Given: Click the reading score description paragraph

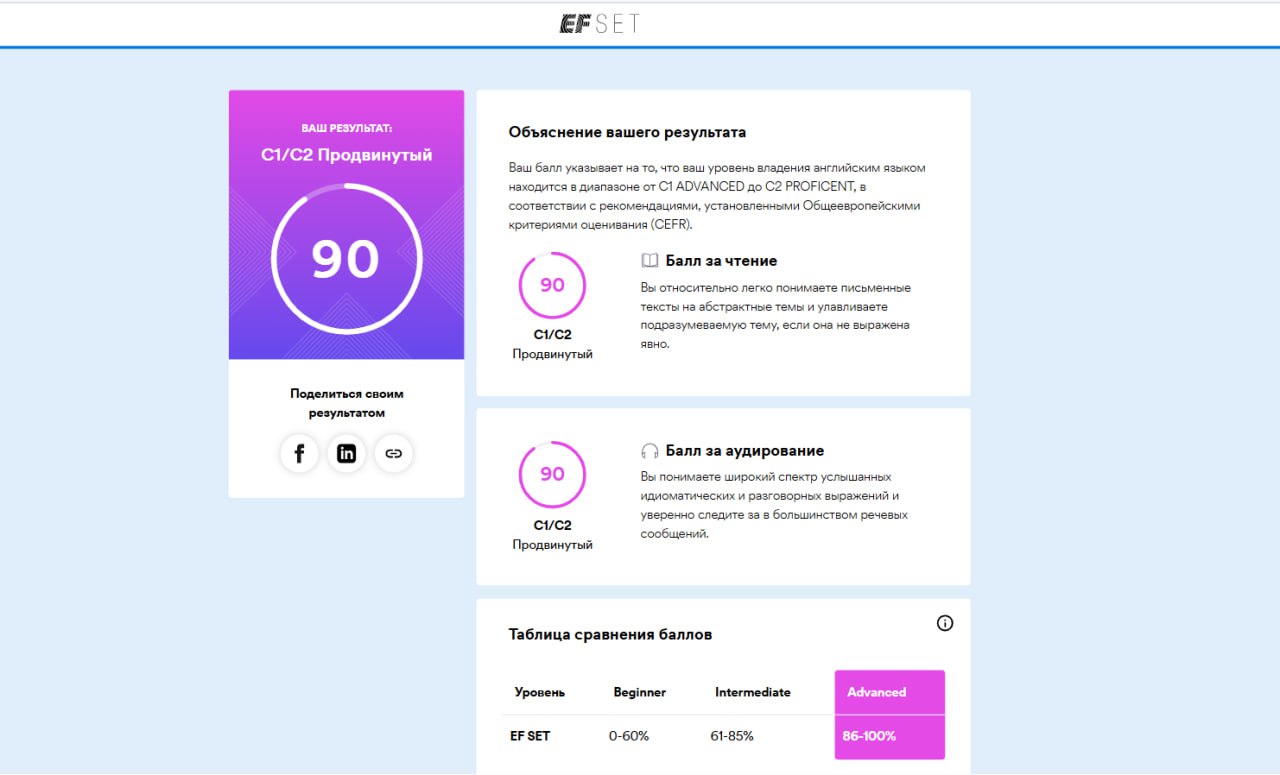Looking at the screenshot, I should click(x=776, y=315).
